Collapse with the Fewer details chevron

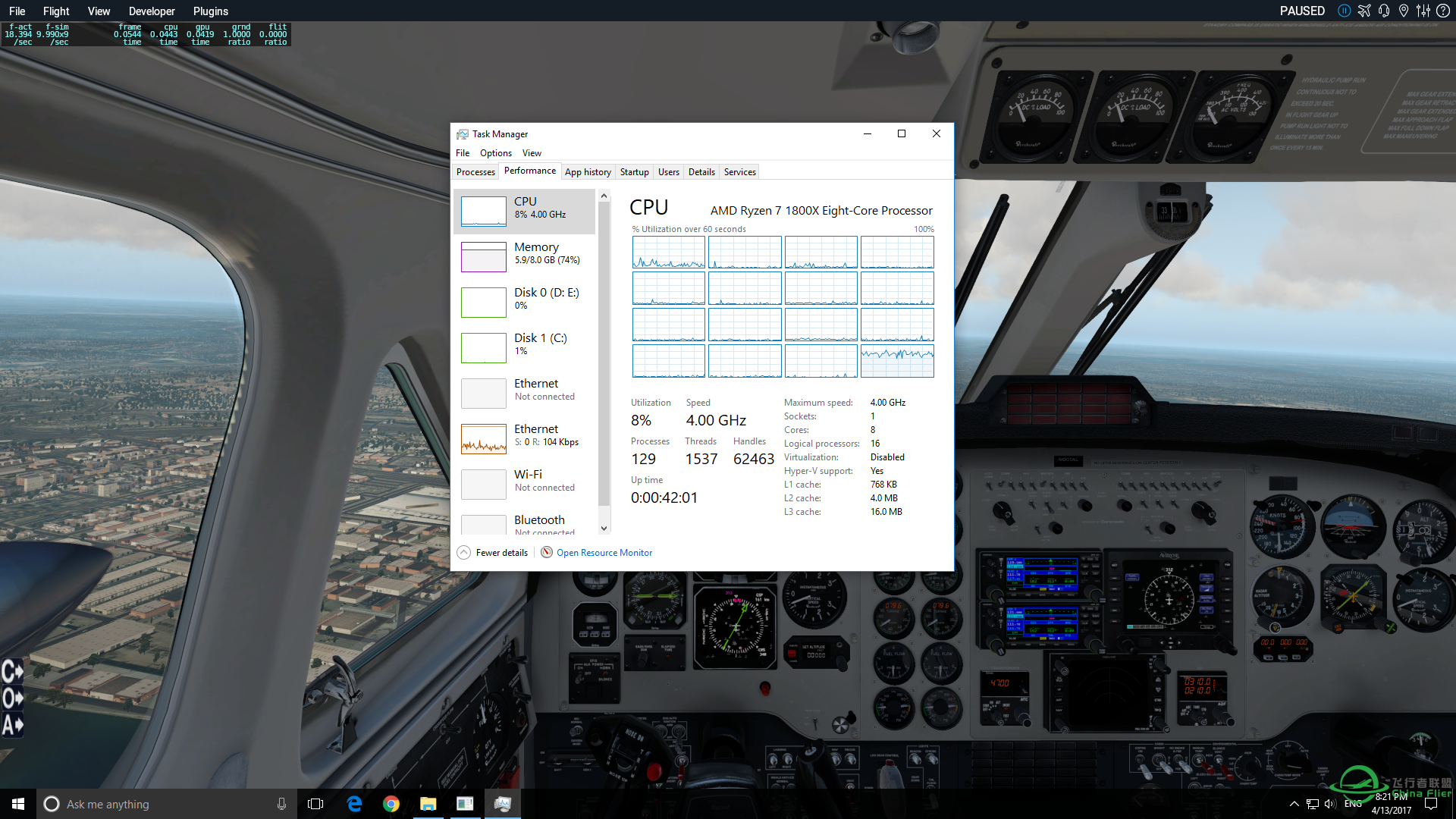pyautogui.click(x=464, y=553)
